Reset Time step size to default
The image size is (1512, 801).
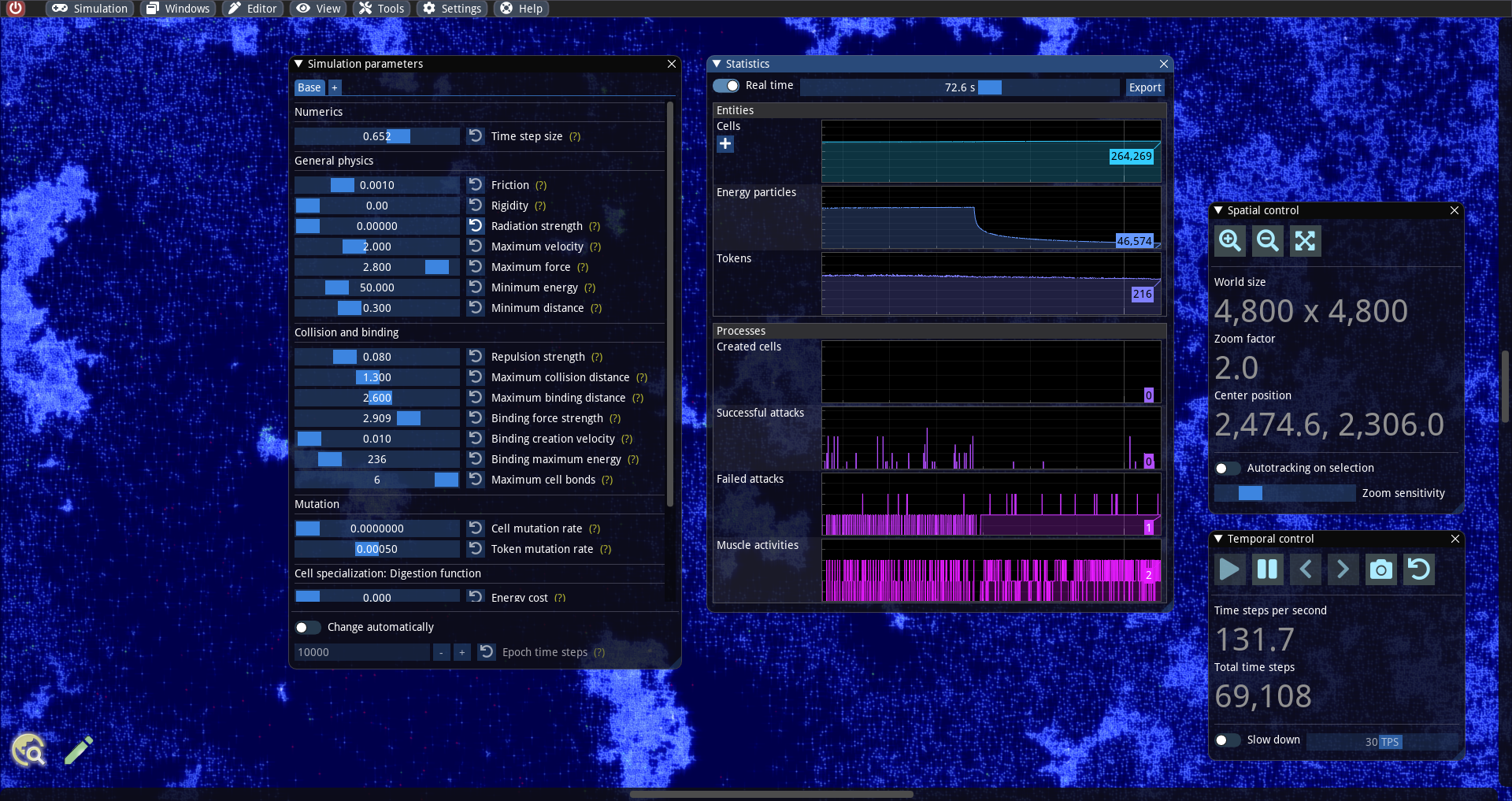tap(476, 136)
